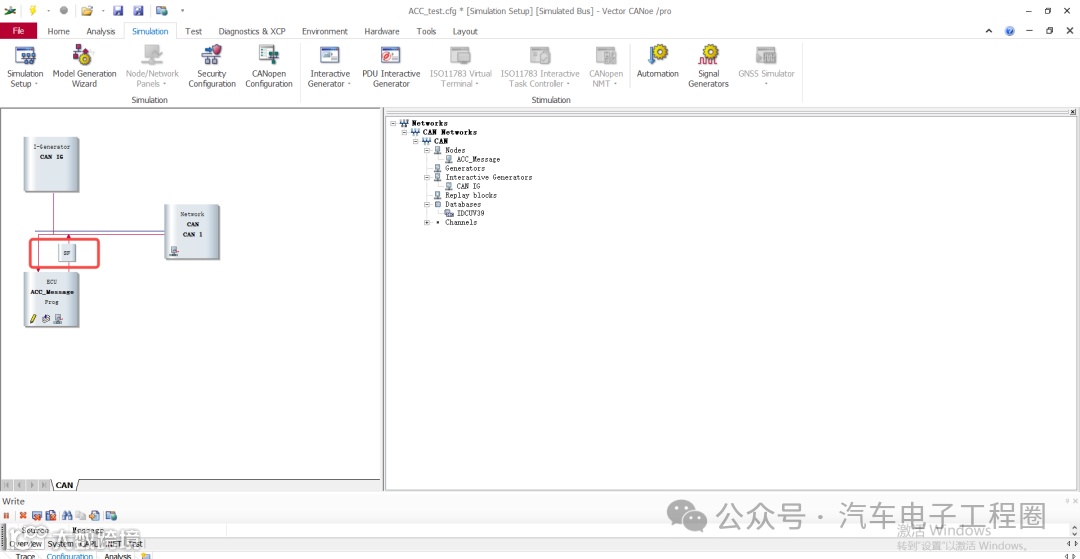Click the Save As floppy icon in the quick access bar
1080x559 pixels.
pyautogui.click(x=138, y=10)
